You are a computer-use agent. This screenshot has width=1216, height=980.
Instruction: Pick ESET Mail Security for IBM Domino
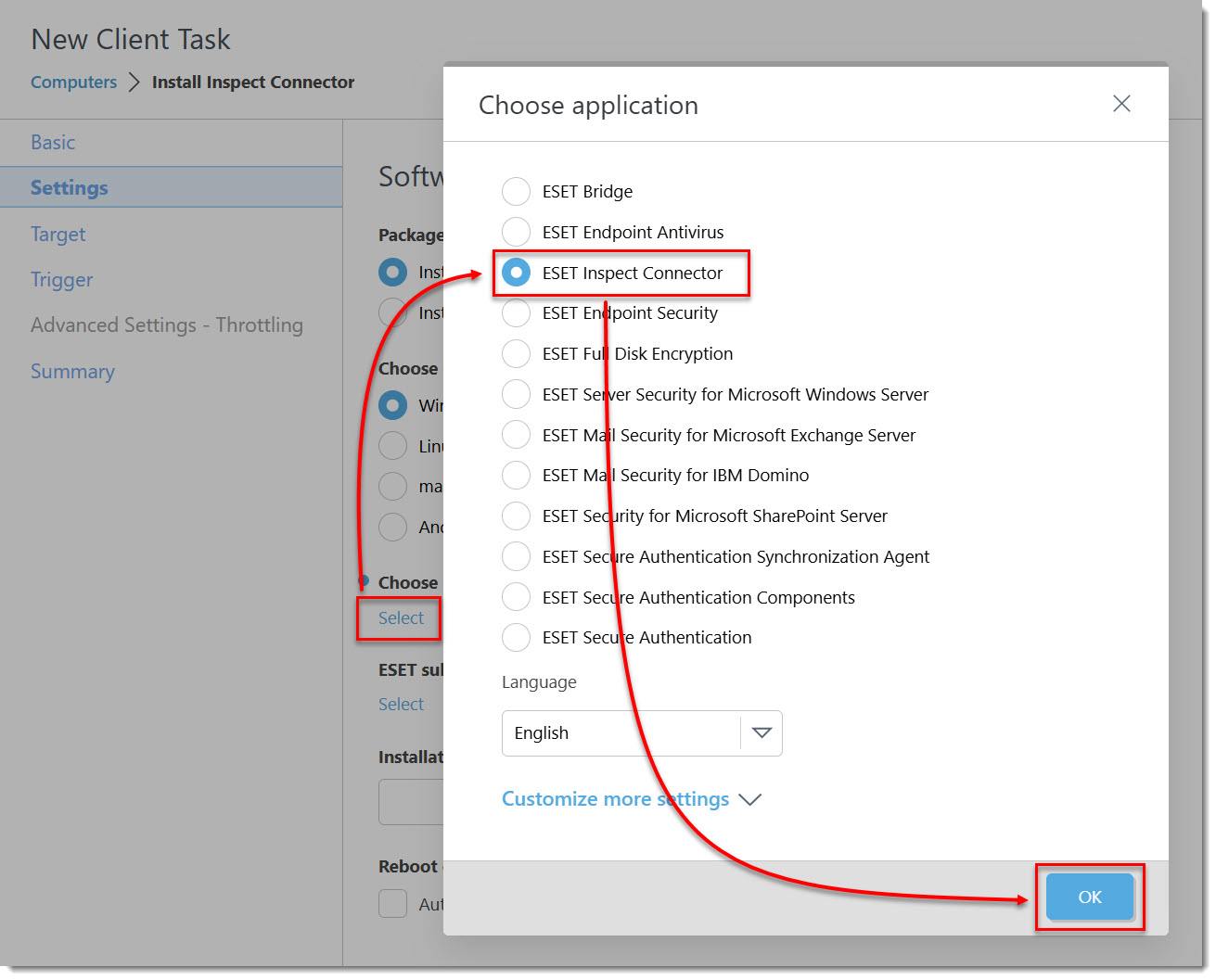[516, 476]
